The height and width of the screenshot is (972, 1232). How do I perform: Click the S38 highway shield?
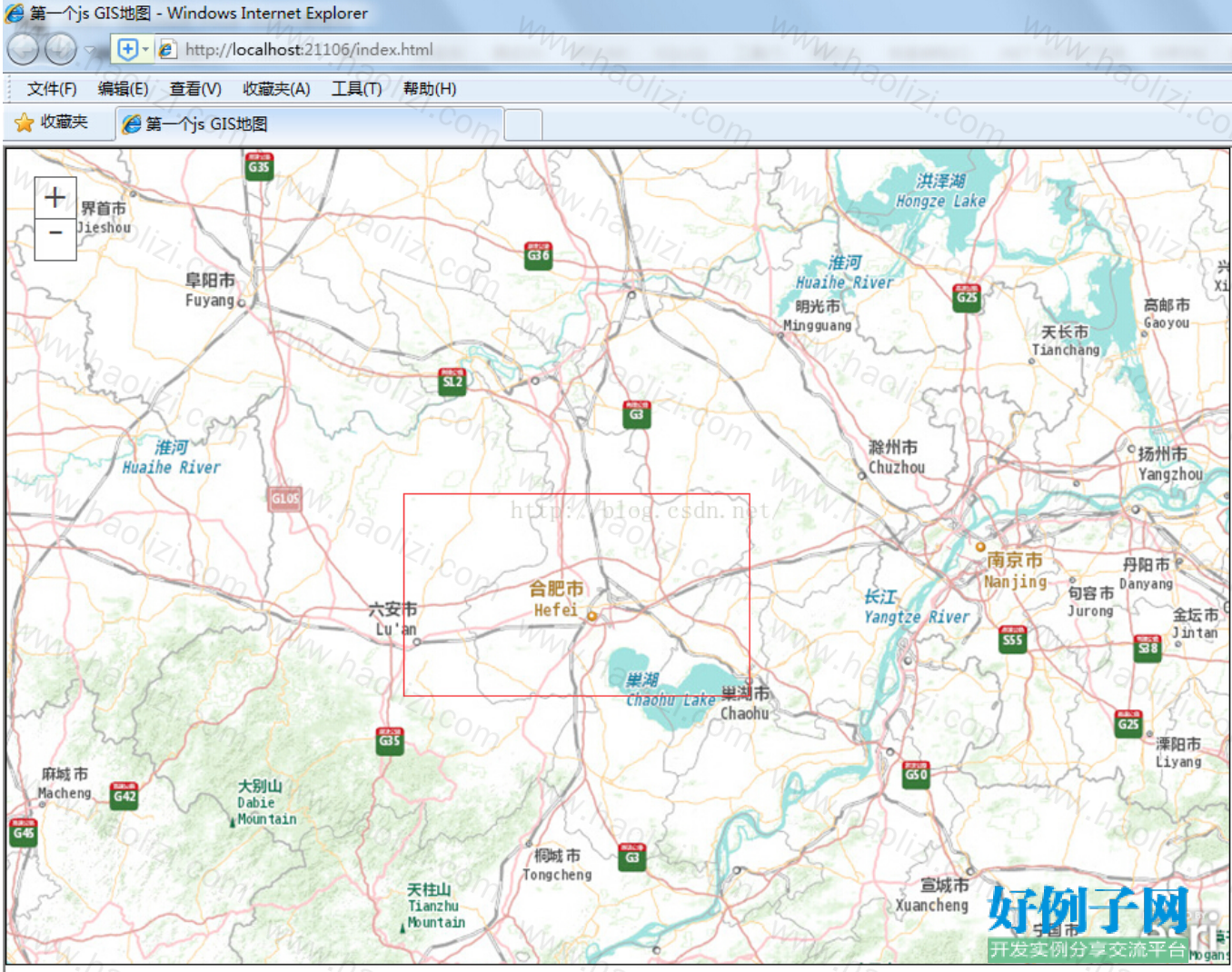[1148, 648]
